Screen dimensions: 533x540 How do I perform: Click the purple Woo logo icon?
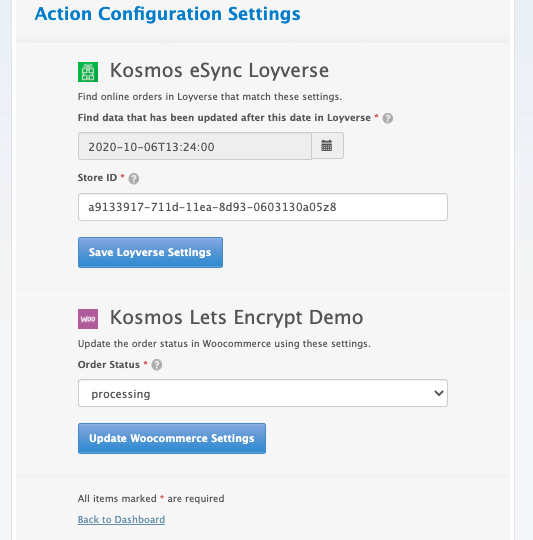pyautogui.click(x=88, y=319)
